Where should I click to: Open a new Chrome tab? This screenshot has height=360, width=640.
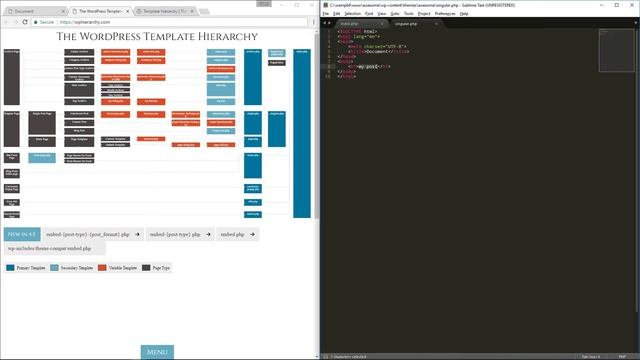point(204,11)
